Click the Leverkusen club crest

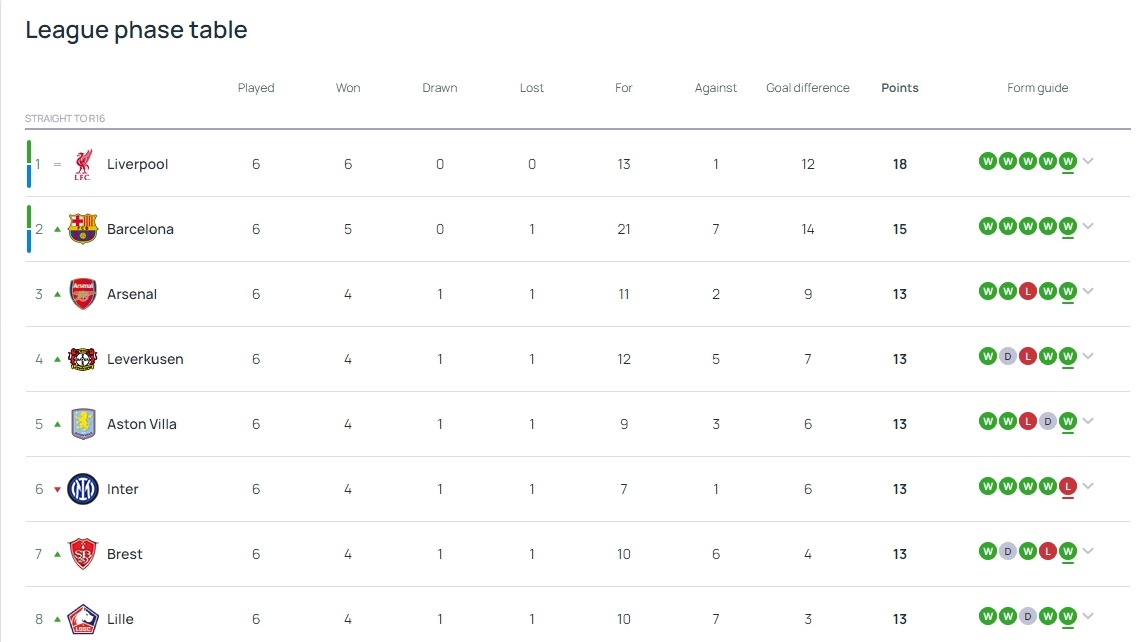click(x=83, y=359)
